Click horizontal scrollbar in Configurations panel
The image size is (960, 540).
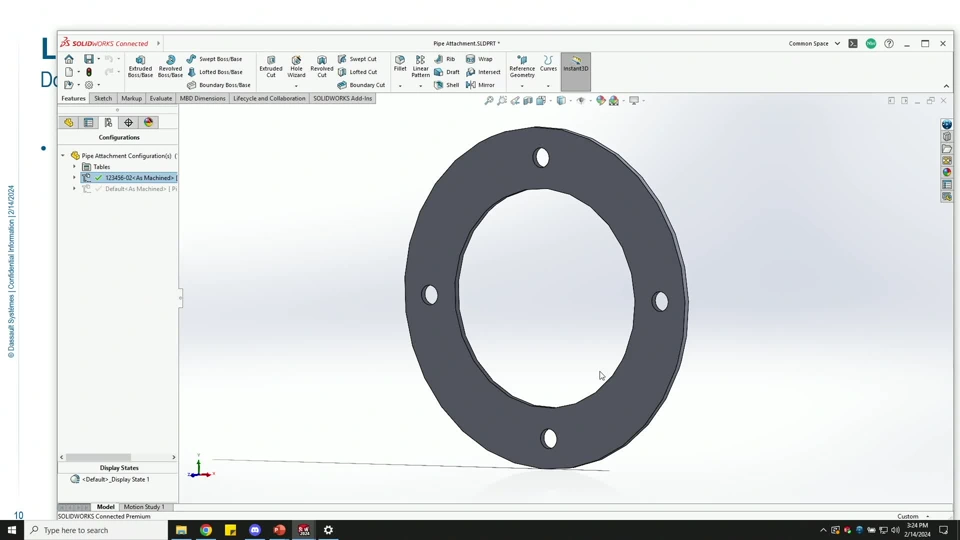98,457
